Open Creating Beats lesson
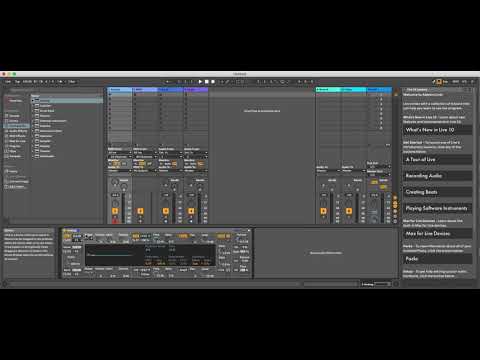The width and height of the screenshot is (480, 360). pyautogui.click(x=437, y=192)
